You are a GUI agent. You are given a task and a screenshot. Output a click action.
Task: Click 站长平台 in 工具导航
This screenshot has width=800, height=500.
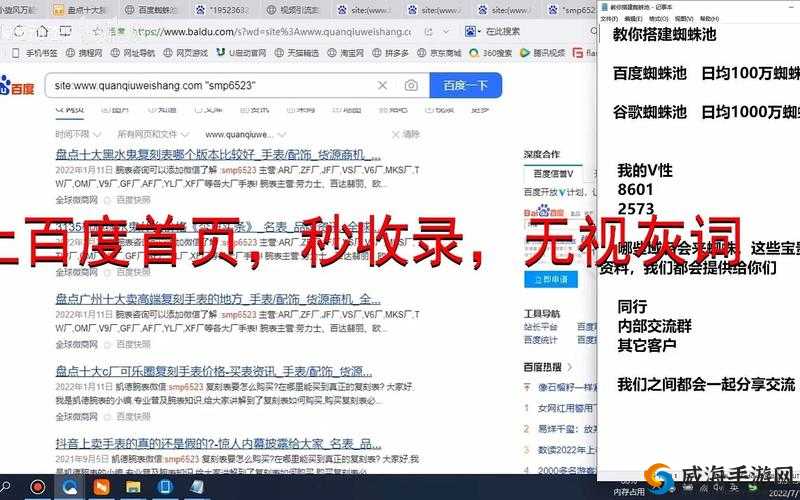pyautogui.click(x=540, y=327)
